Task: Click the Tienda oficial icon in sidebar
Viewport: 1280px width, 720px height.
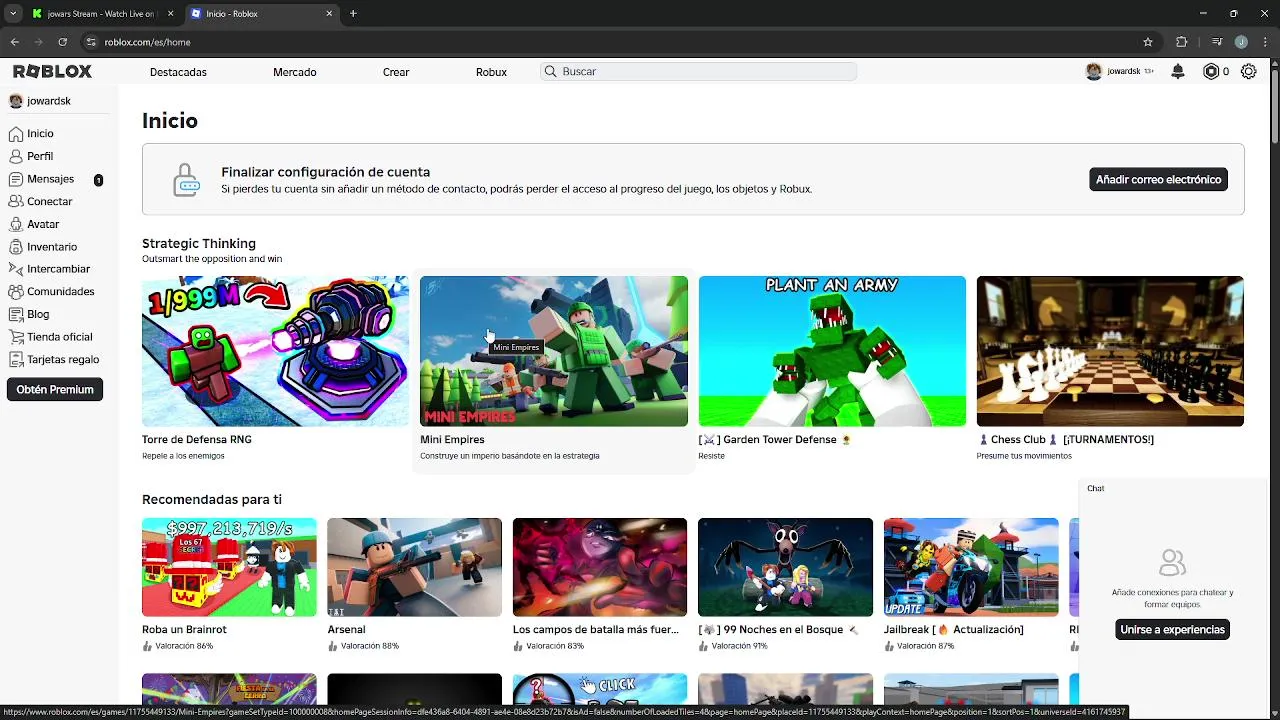Action: pyautogui.click(x=16, y=337)
